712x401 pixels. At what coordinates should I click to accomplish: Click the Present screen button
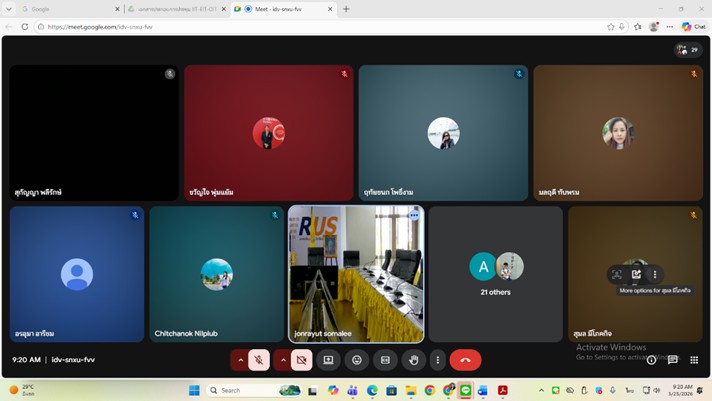click(328, 360)
